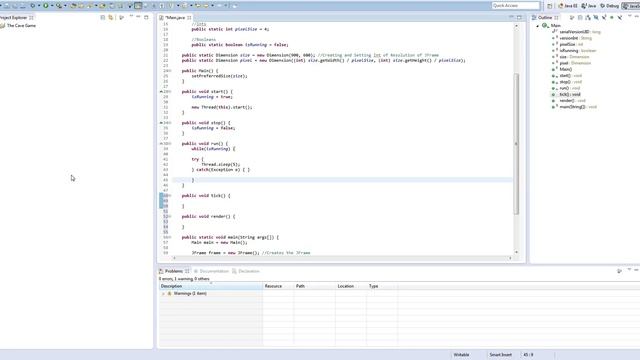The height and width of the screenshot is (360, 640).
Task: Select start() method in Outline
Action: pyautogui.click(x=567, y=76)
